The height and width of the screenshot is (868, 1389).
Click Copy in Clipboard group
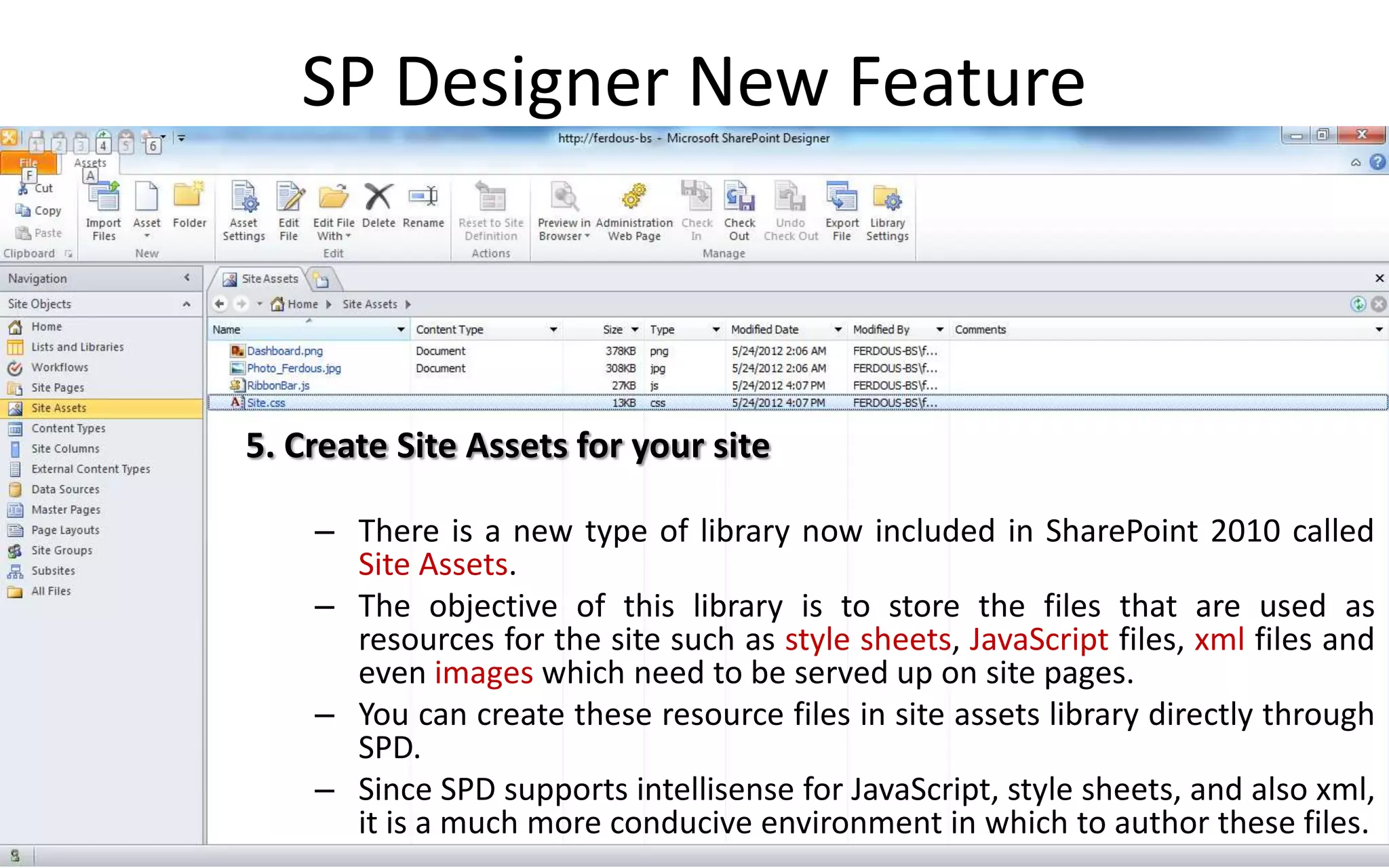(39, 211)
